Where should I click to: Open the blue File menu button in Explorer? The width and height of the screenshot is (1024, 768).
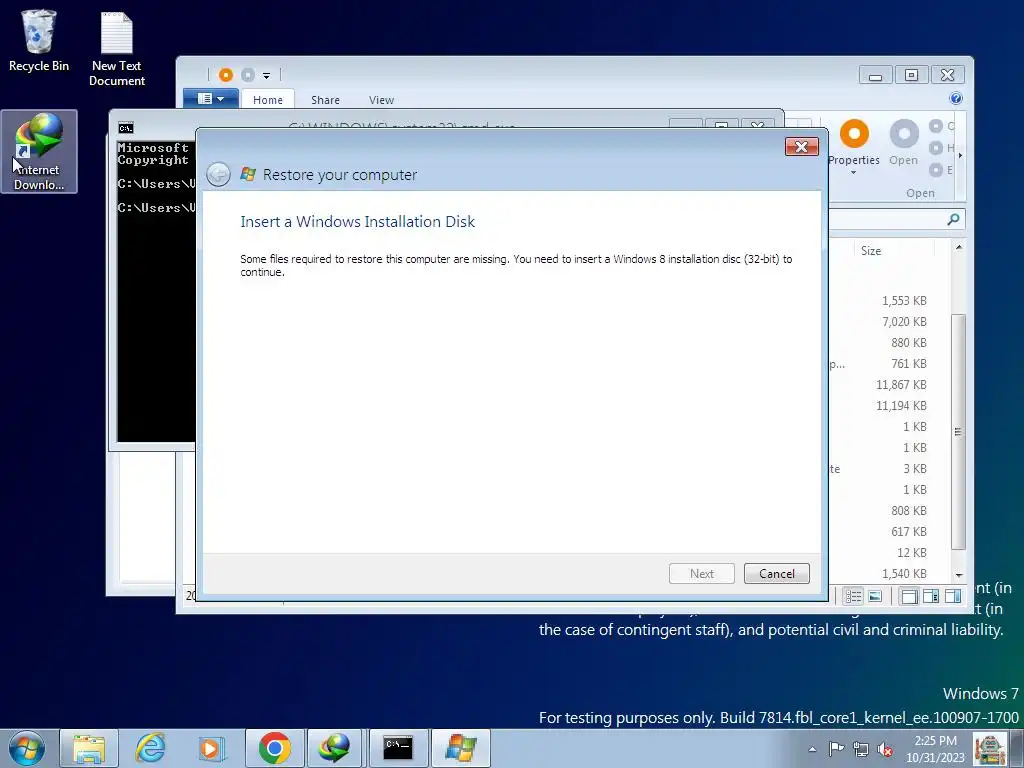pos(210,99)
